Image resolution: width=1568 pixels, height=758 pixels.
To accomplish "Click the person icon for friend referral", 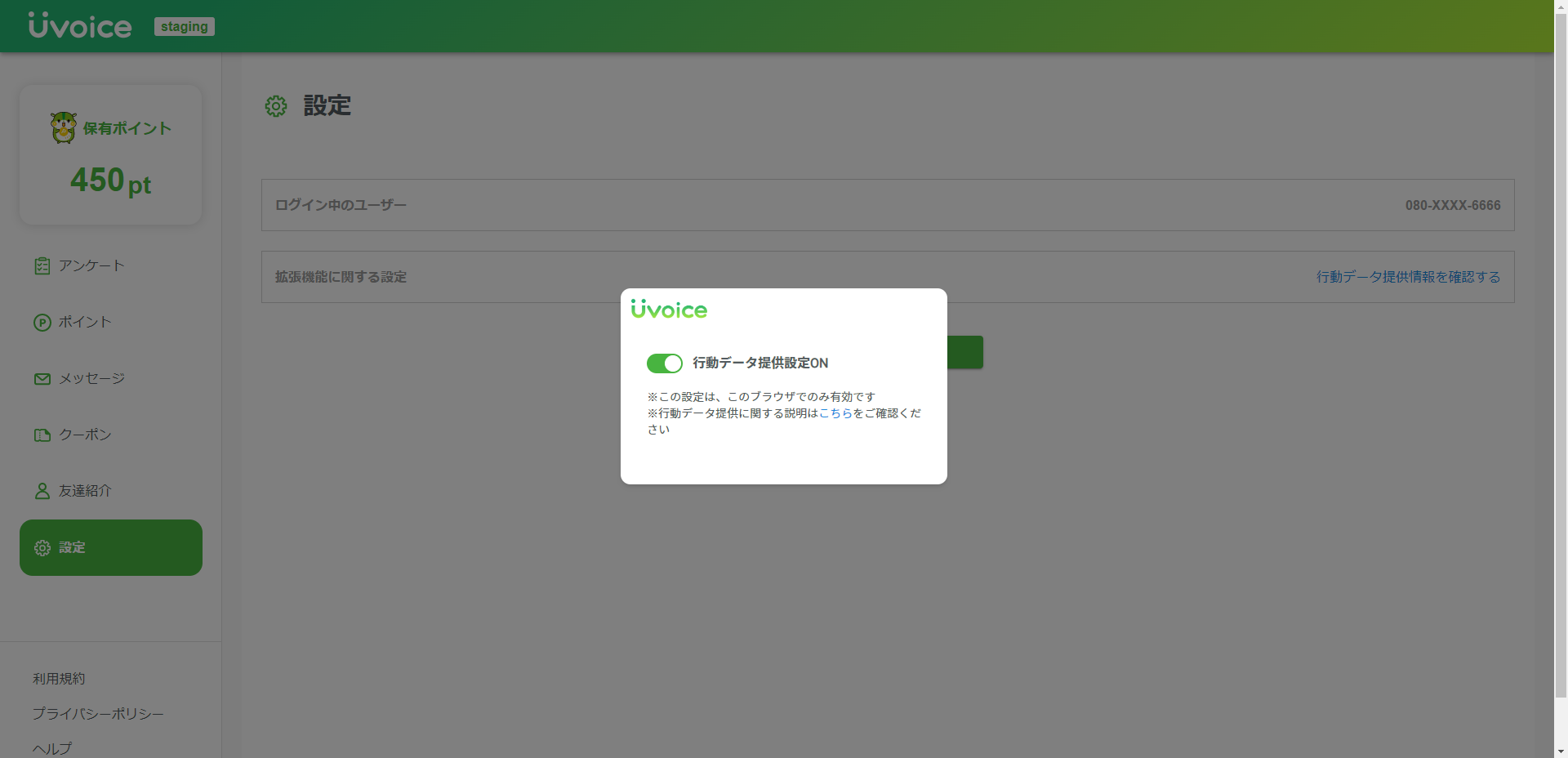I will (42, 491).
